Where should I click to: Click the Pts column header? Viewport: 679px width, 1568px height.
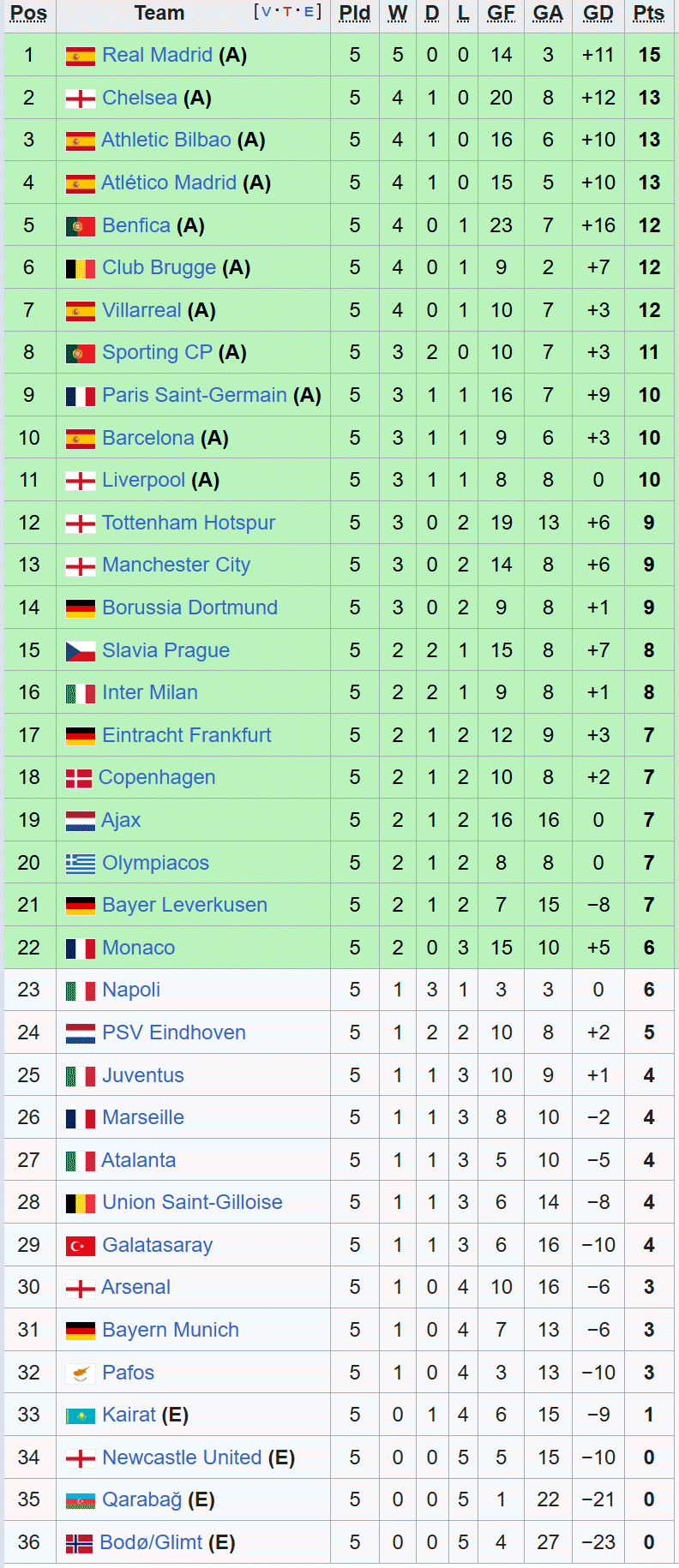point(649,13)
